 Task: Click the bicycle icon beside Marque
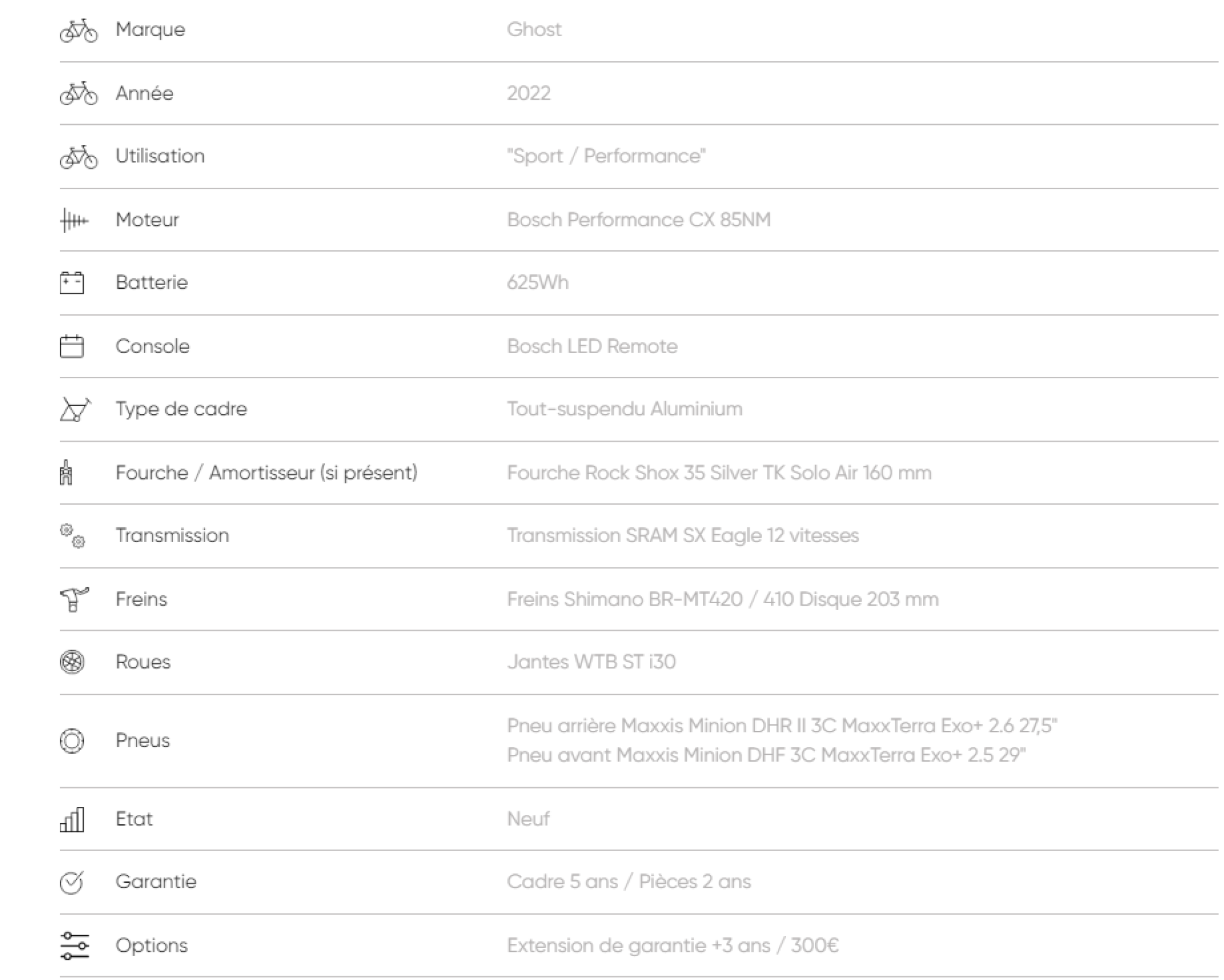click(78, 31)
